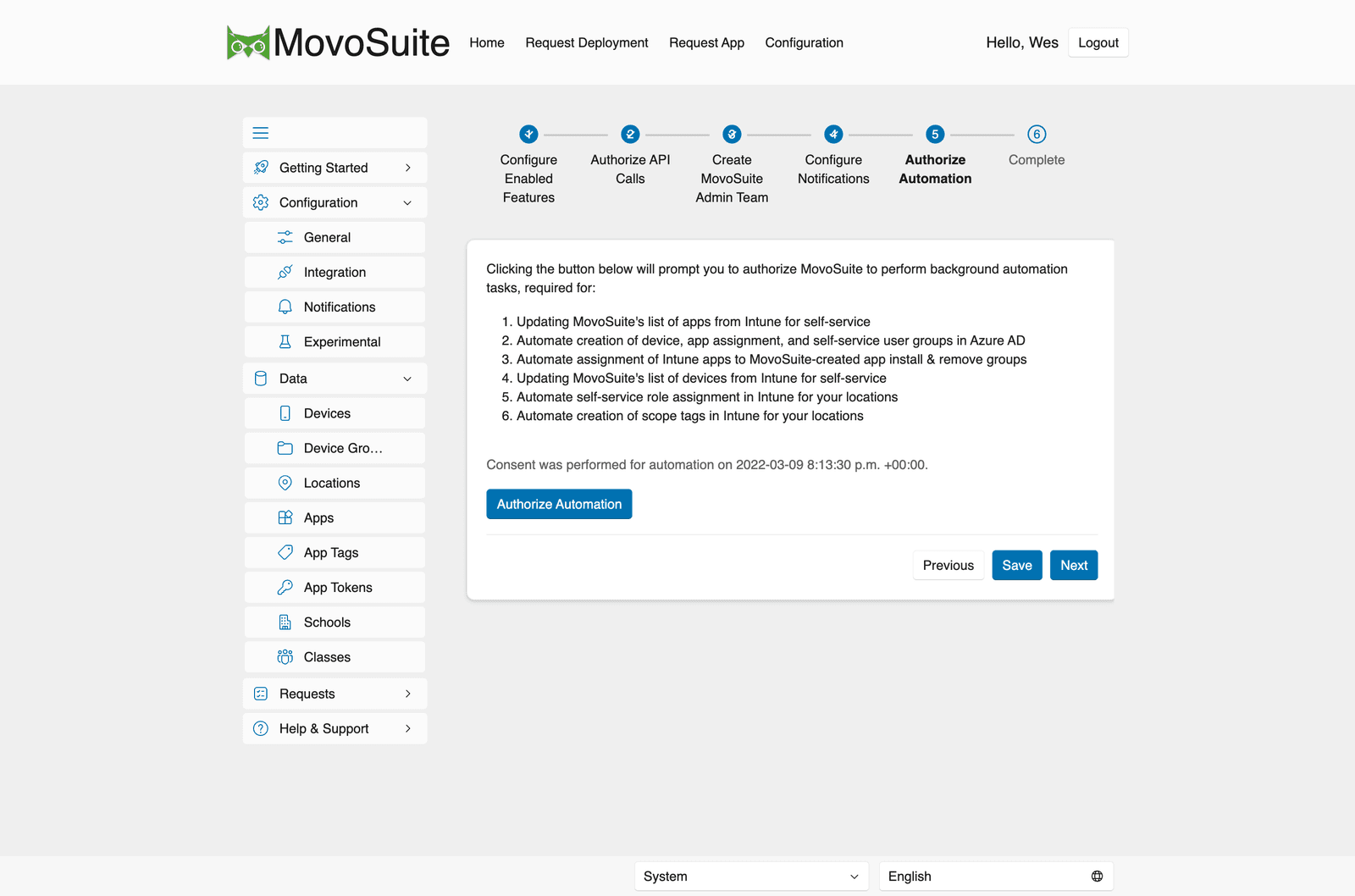
Task: Click the consent performed timestamp text
Action: click(x=707, y=465)
